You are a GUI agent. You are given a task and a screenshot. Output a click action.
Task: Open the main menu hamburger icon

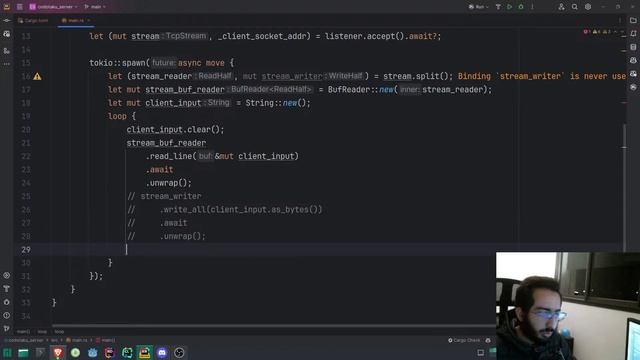point(20,7)
